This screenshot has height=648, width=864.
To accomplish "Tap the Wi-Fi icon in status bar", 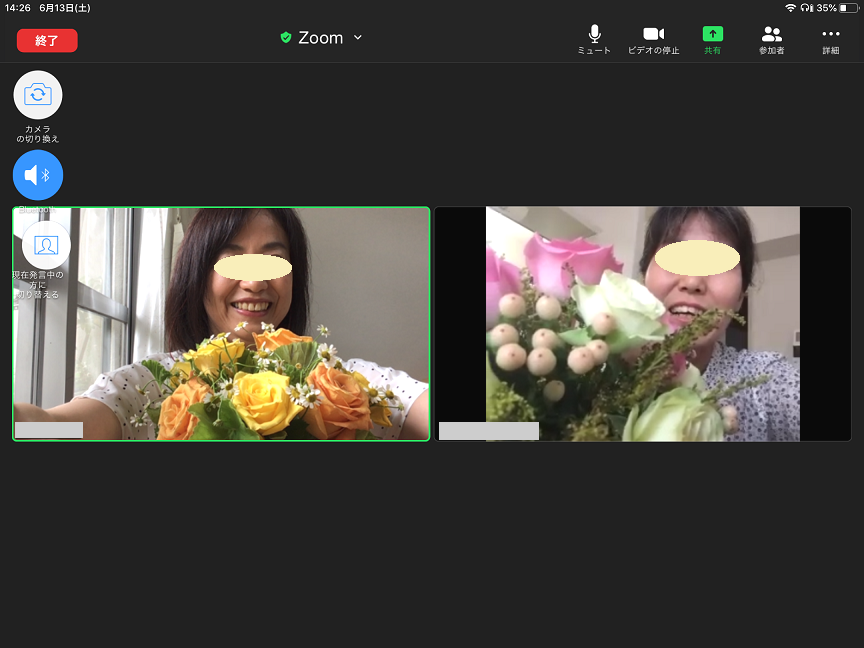I will [790, 7].
